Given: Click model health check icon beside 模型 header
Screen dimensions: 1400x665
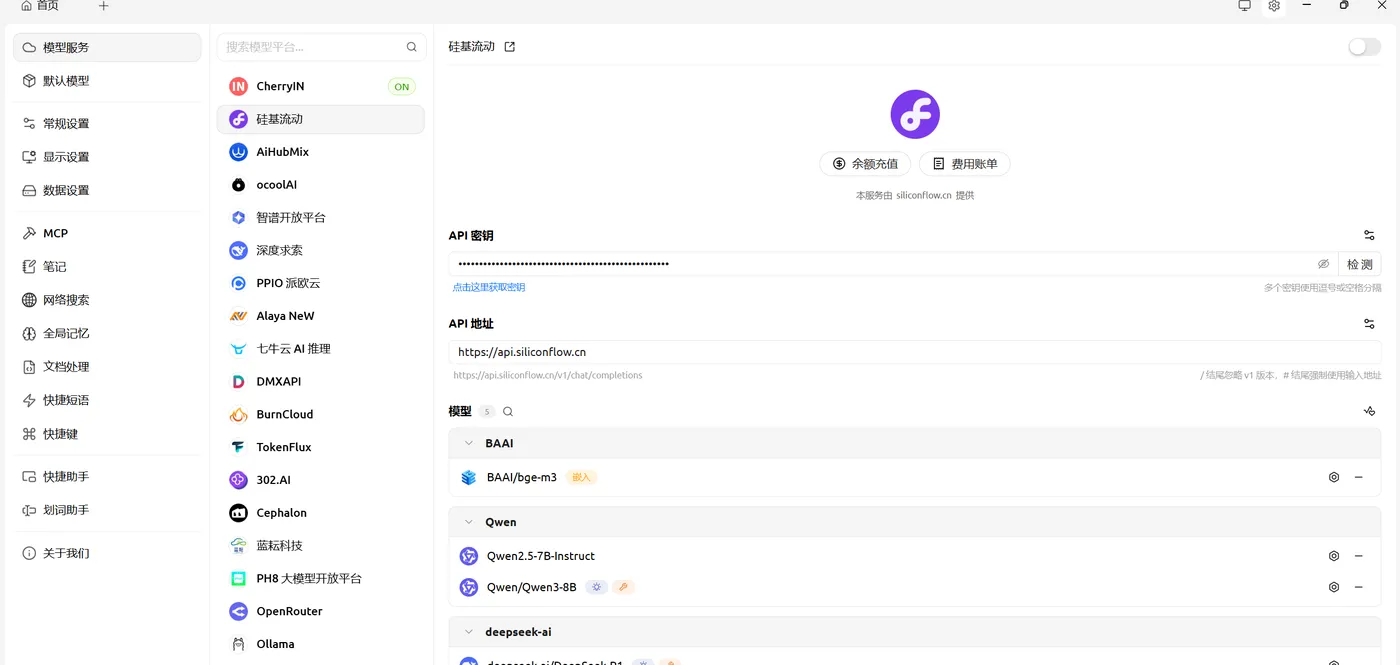Looking at the screenshot, I should pos(1369,412).
